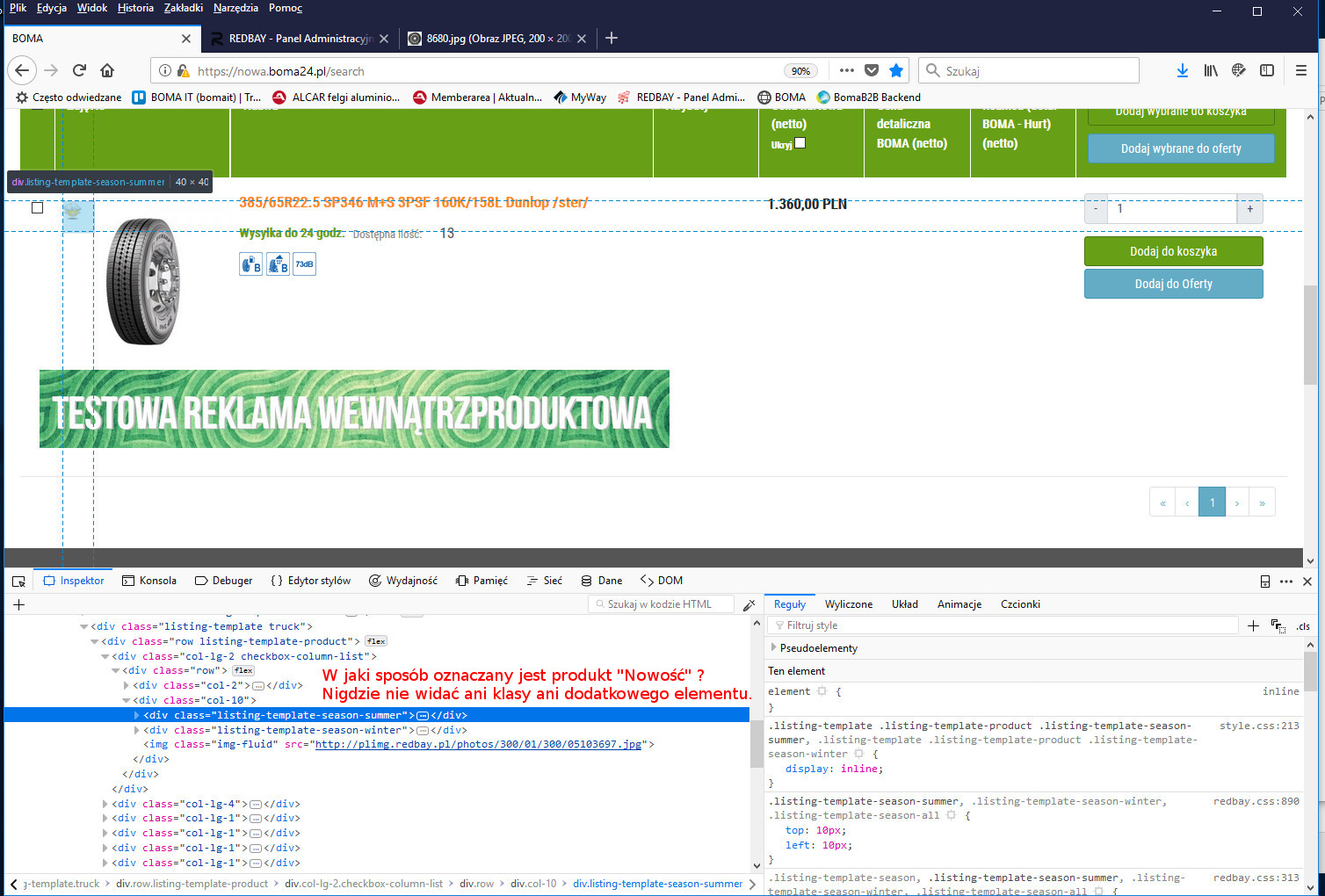Expand the Pseudoelementy section

point(774,647)
